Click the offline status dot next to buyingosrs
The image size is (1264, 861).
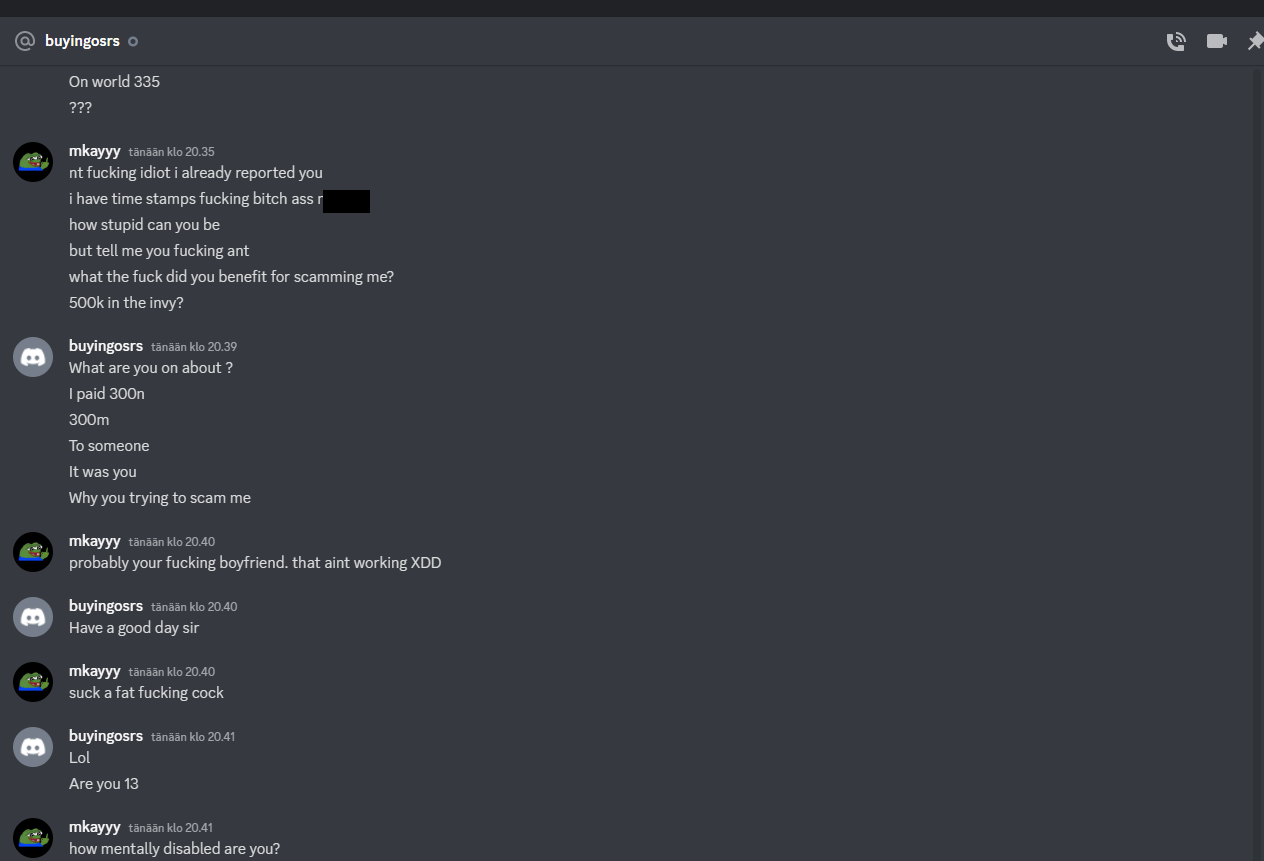pos(133,41)
